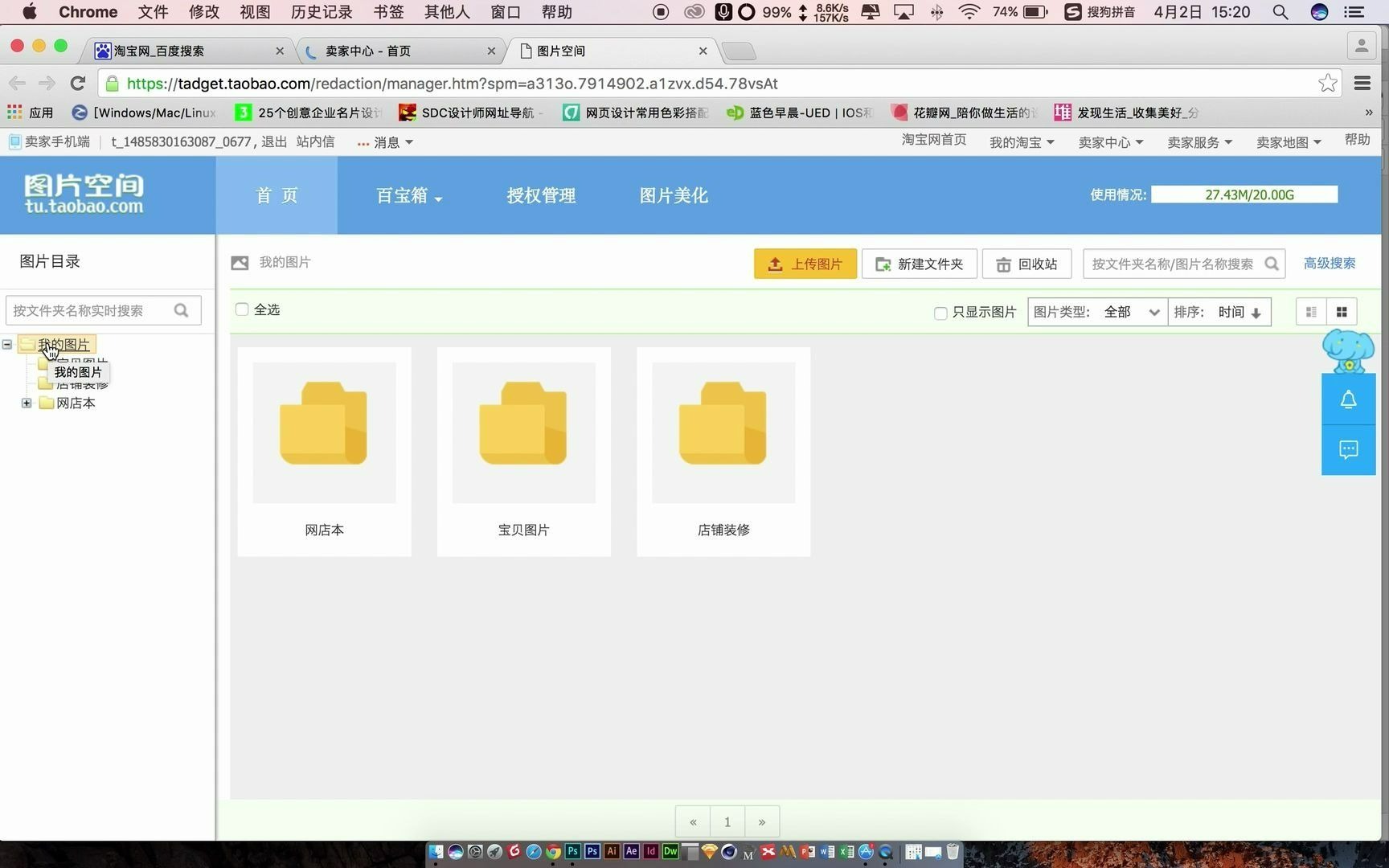Open the 卖家地图 dropdown
The width and height of the screenshot is (1389, 868).
click(1289, 142)
